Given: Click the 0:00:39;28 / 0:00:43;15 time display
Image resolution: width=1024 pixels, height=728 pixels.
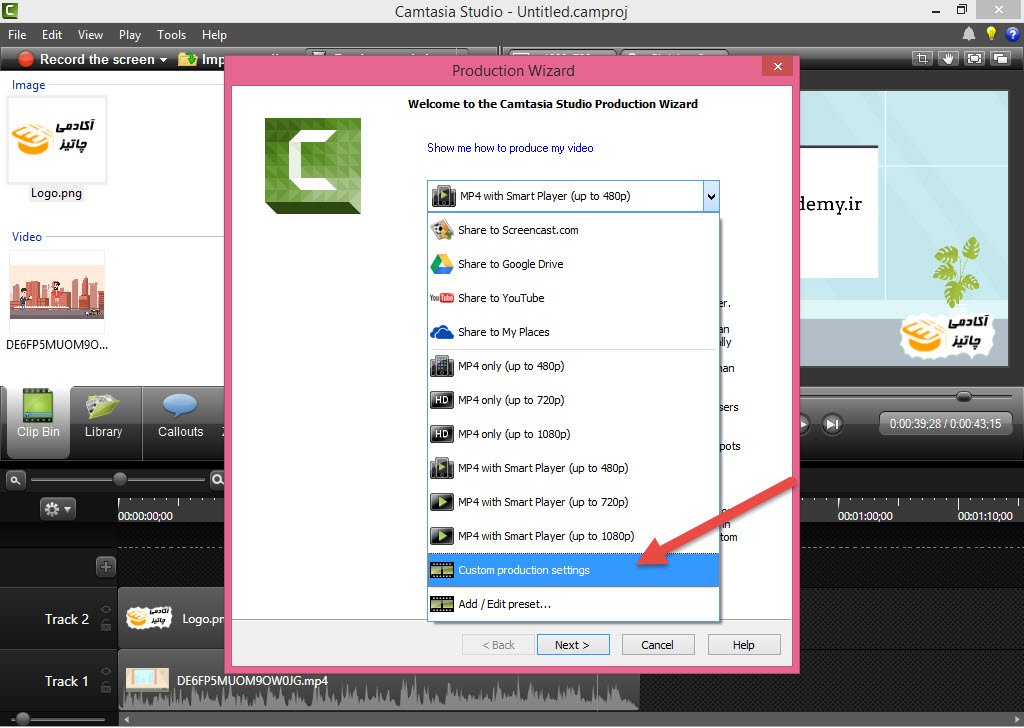Looking at the screenshot, I should [945, 424].
